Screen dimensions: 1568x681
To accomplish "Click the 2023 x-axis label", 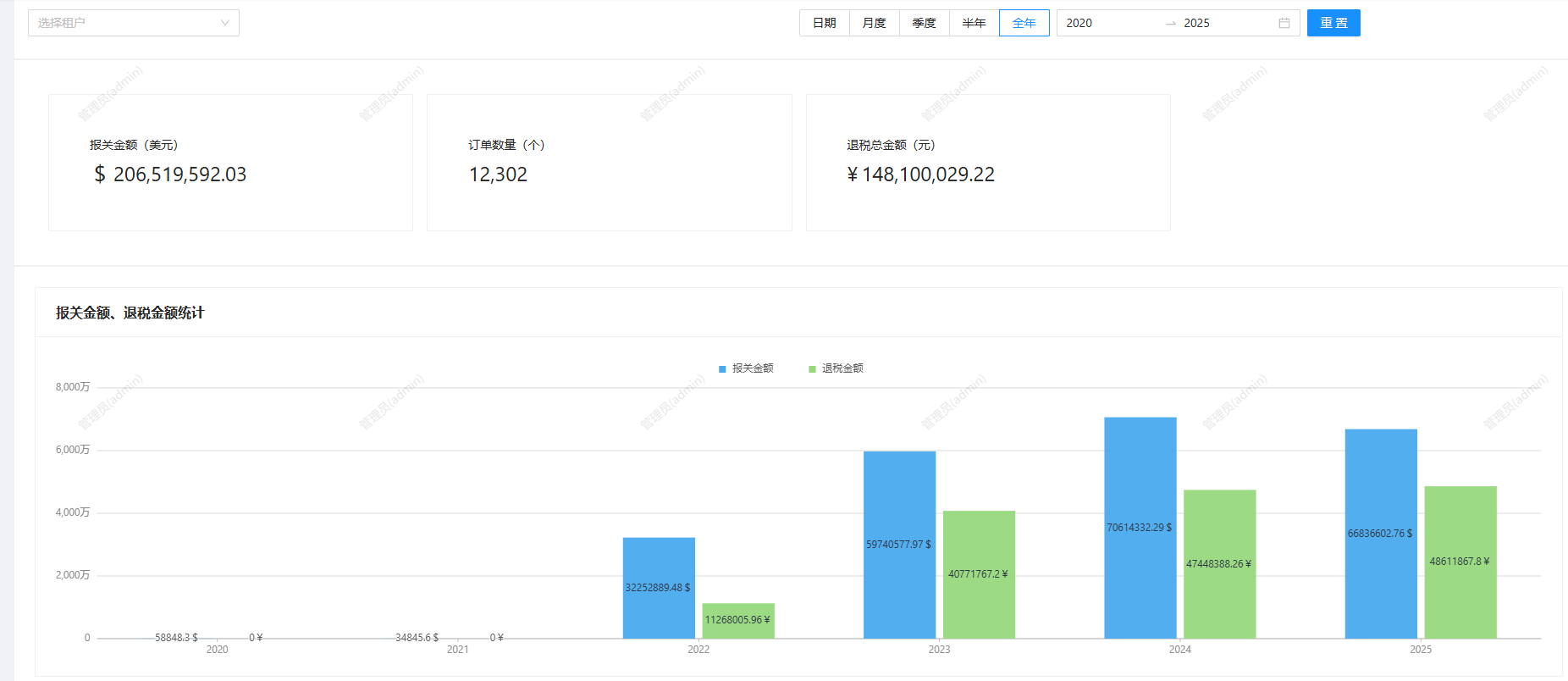I will [x=940, y=650].
